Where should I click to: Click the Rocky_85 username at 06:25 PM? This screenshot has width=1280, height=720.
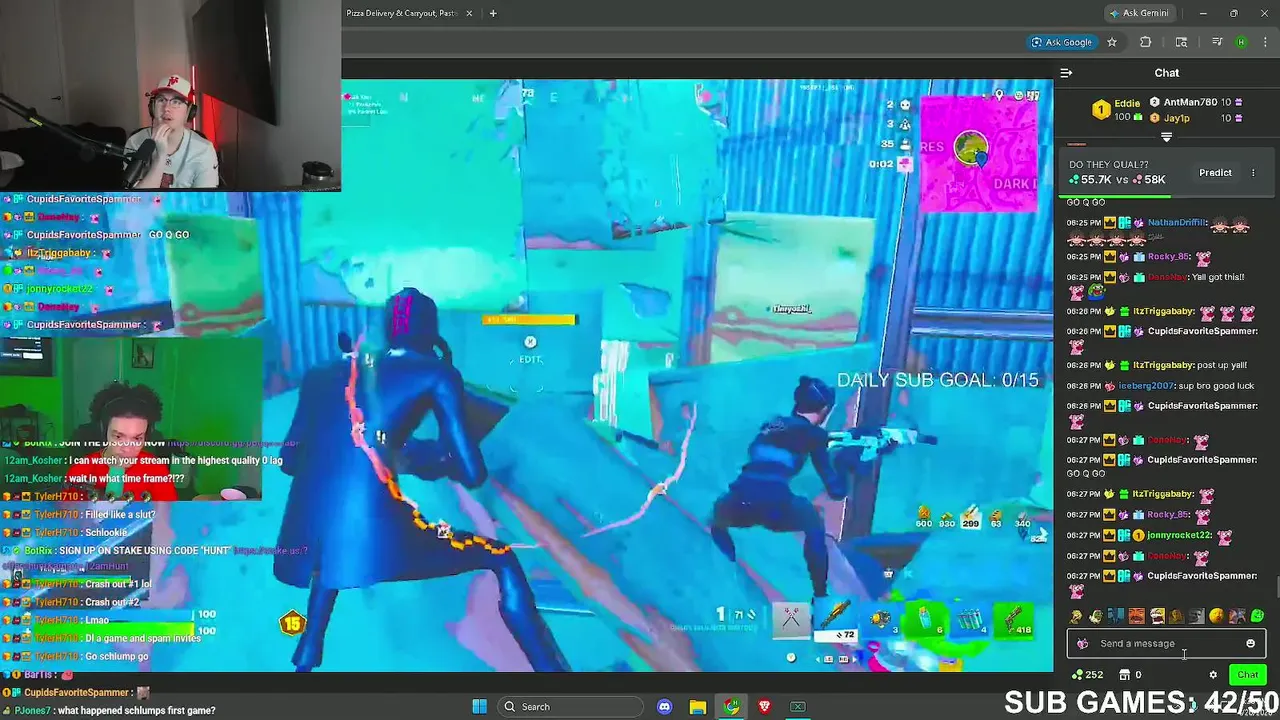[1168, 257]
